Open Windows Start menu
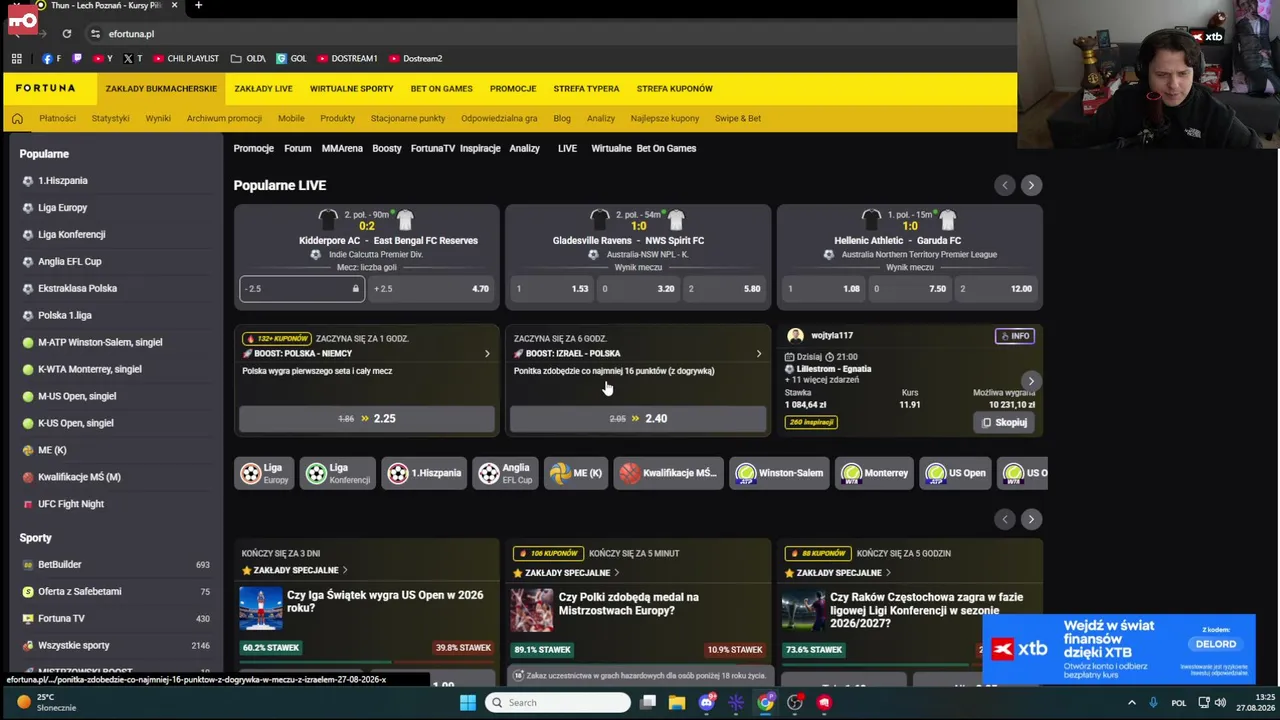Image resolution: width=1280 pixels, height=720 pixels. [x=468, y=703]
